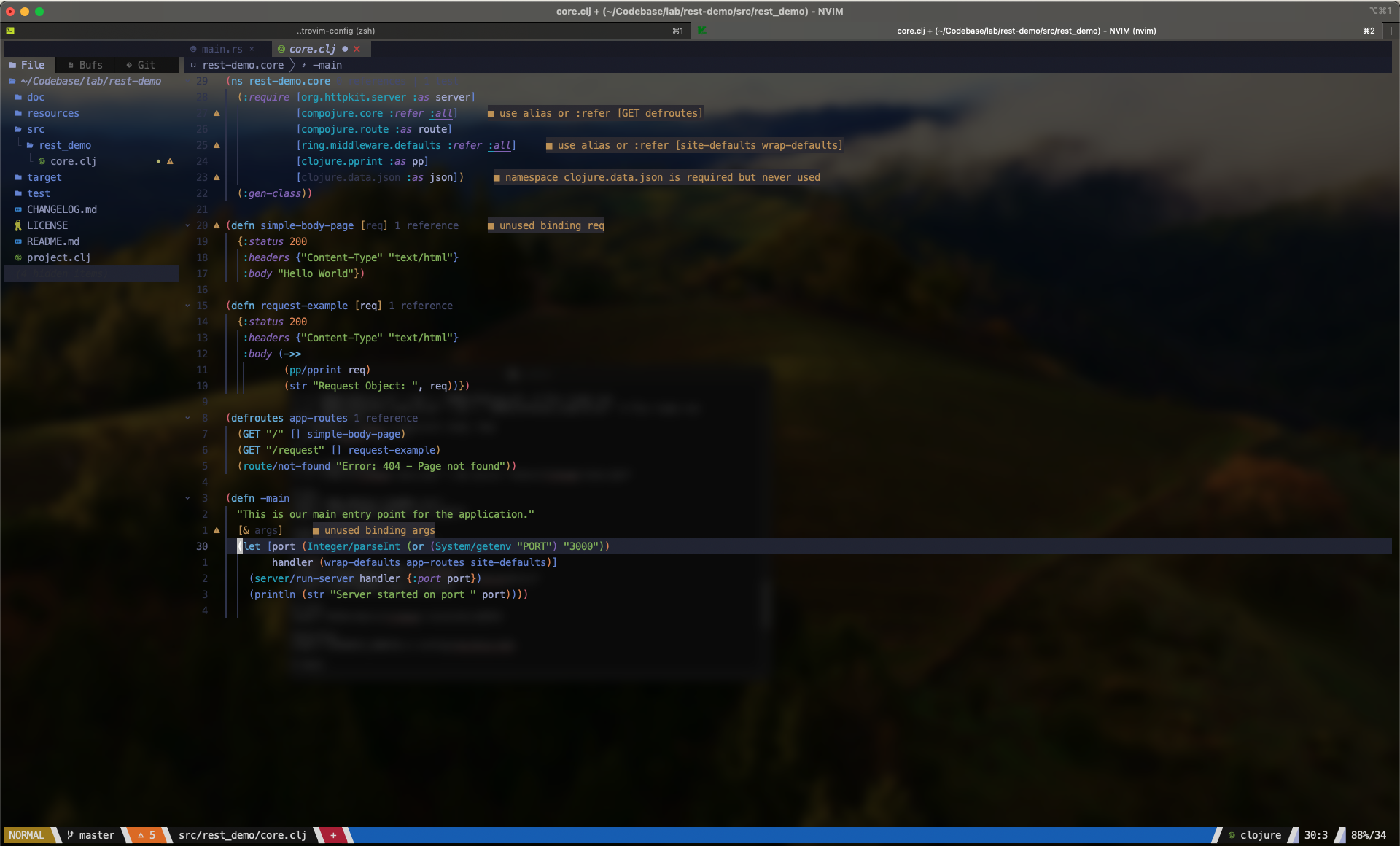Screen dimensions: 1400x846
Task: Click warning sign beside unused binding args line
Action: click(217, 530)
